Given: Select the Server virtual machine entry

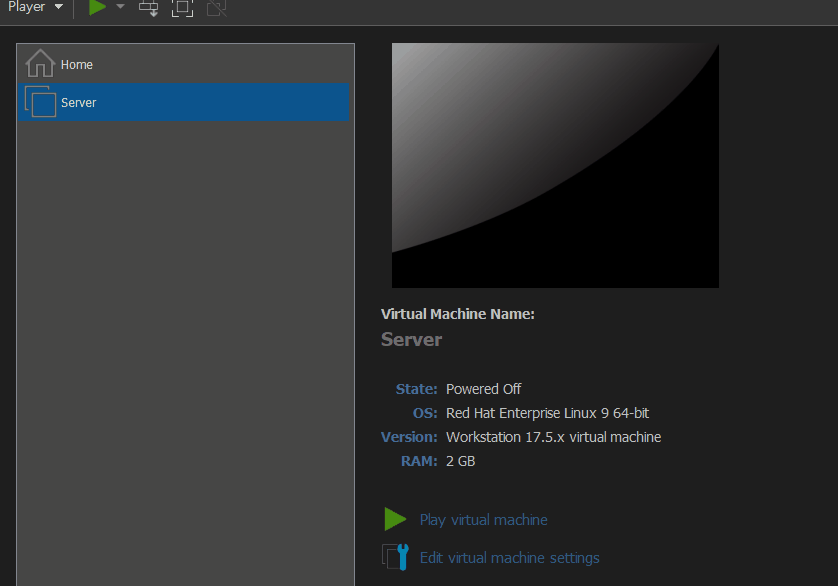Looking at the screenshot, I should [x=183, y=102].
